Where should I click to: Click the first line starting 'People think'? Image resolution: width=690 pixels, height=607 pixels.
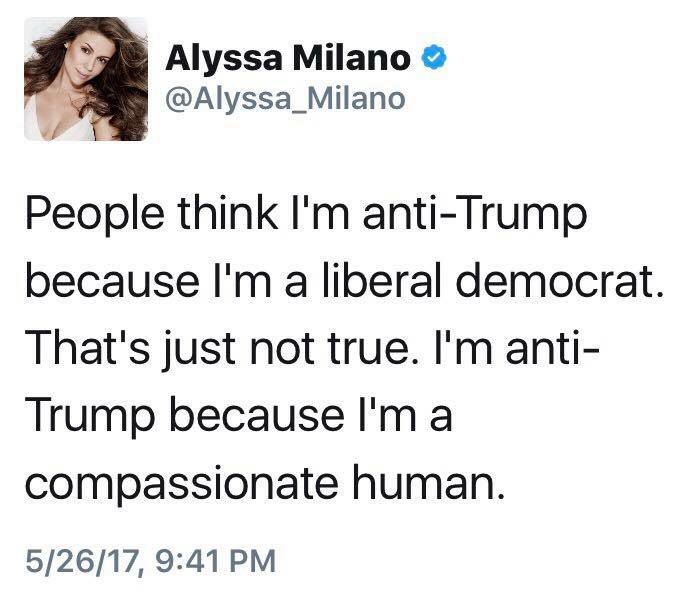click(x=306, y=214)
